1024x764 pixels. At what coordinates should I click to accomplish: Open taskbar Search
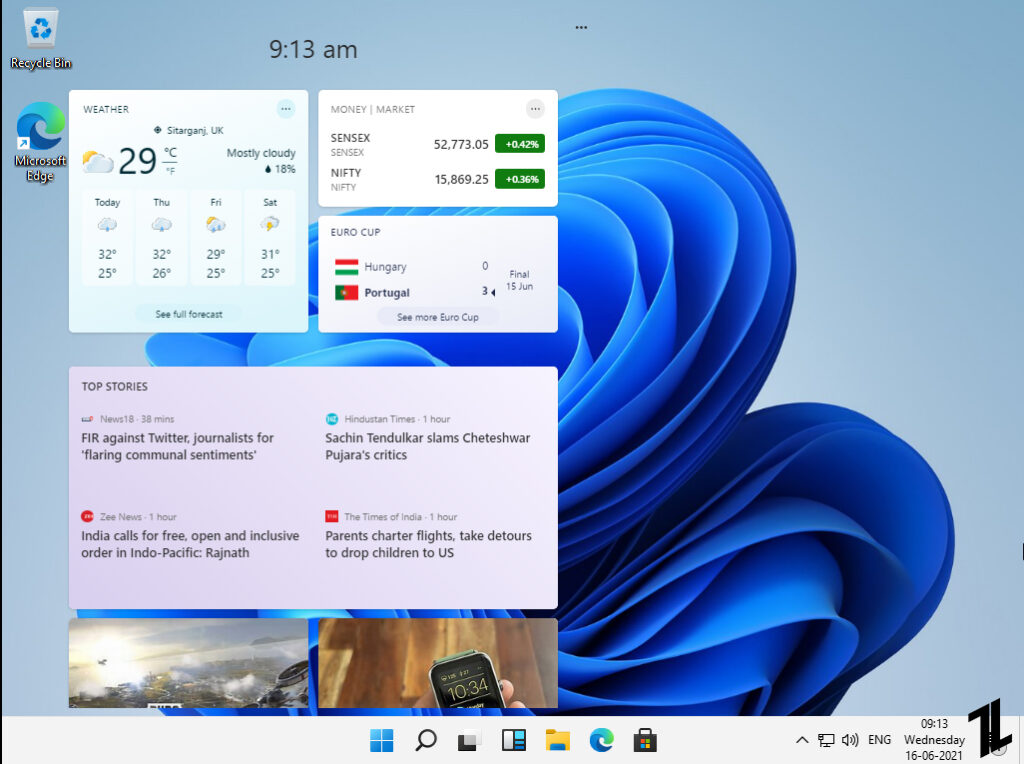426,740
